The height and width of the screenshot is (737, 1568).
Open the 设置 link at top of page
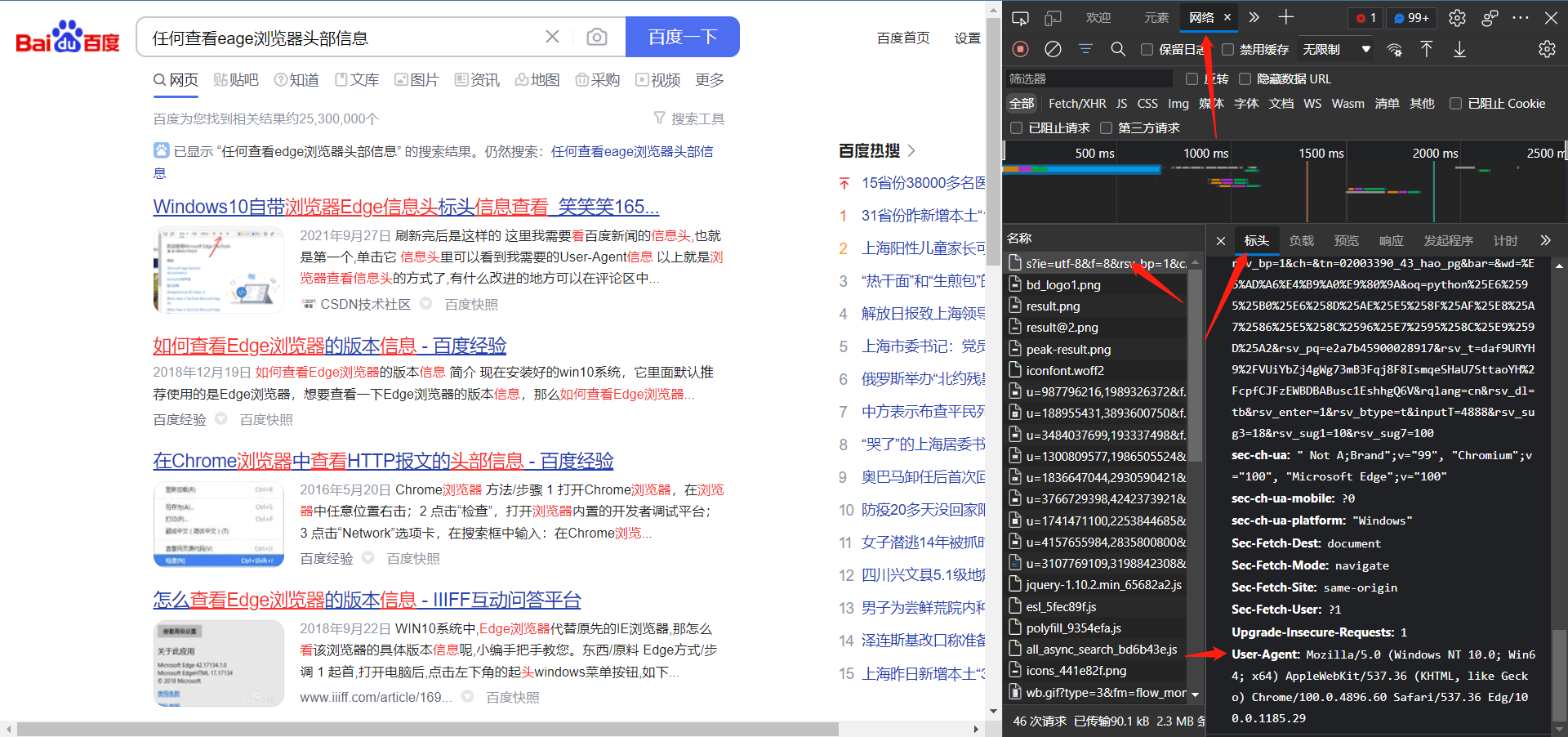tap(968, 38)
